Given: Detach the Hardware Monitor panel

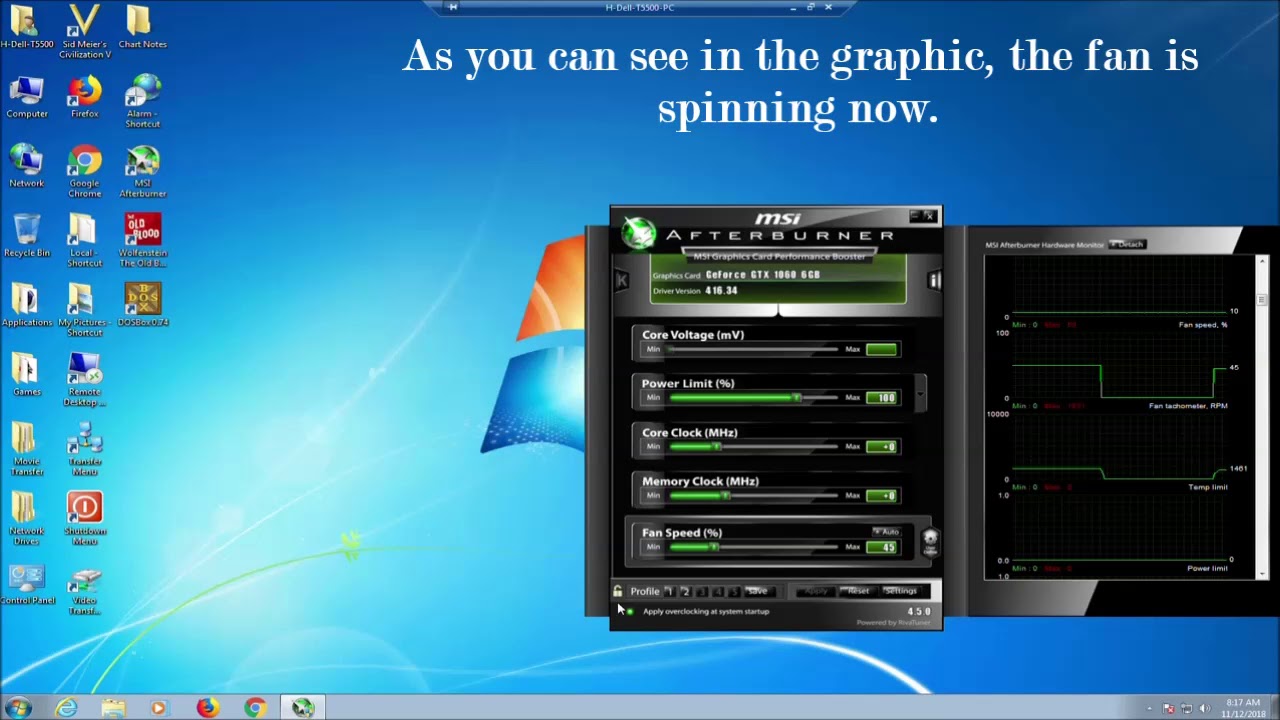Looking at the screenshot, I should point(1128,244).
